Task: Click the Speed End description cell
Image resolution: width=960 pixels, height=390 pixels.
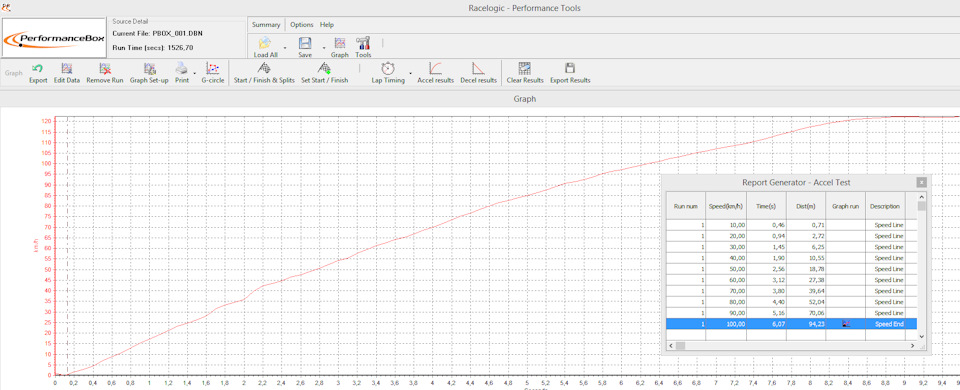Action: [x=885, y=324]
